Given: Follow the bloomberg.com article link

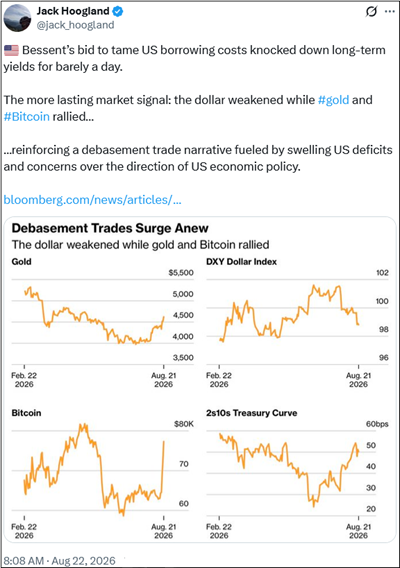Looking at the screenshot, I should tap(92, 200).
